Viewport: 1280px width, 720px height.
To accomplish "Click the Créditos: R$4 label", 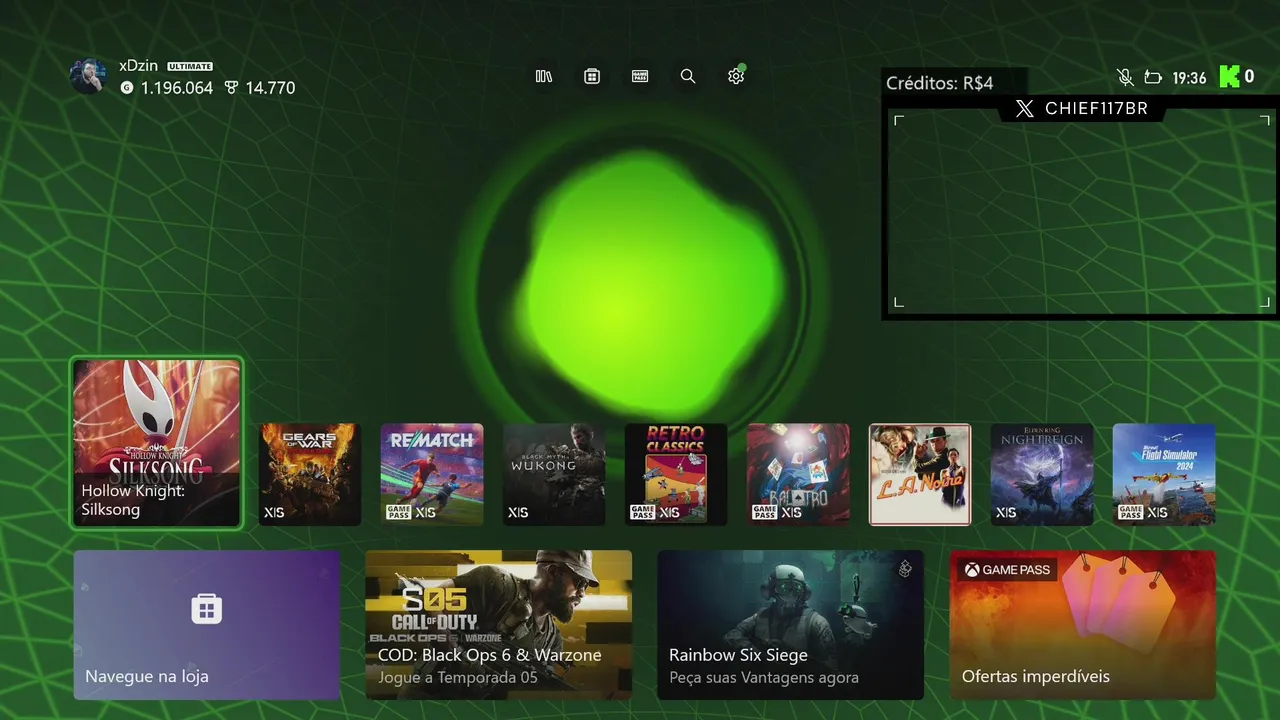I will [940, 83].
